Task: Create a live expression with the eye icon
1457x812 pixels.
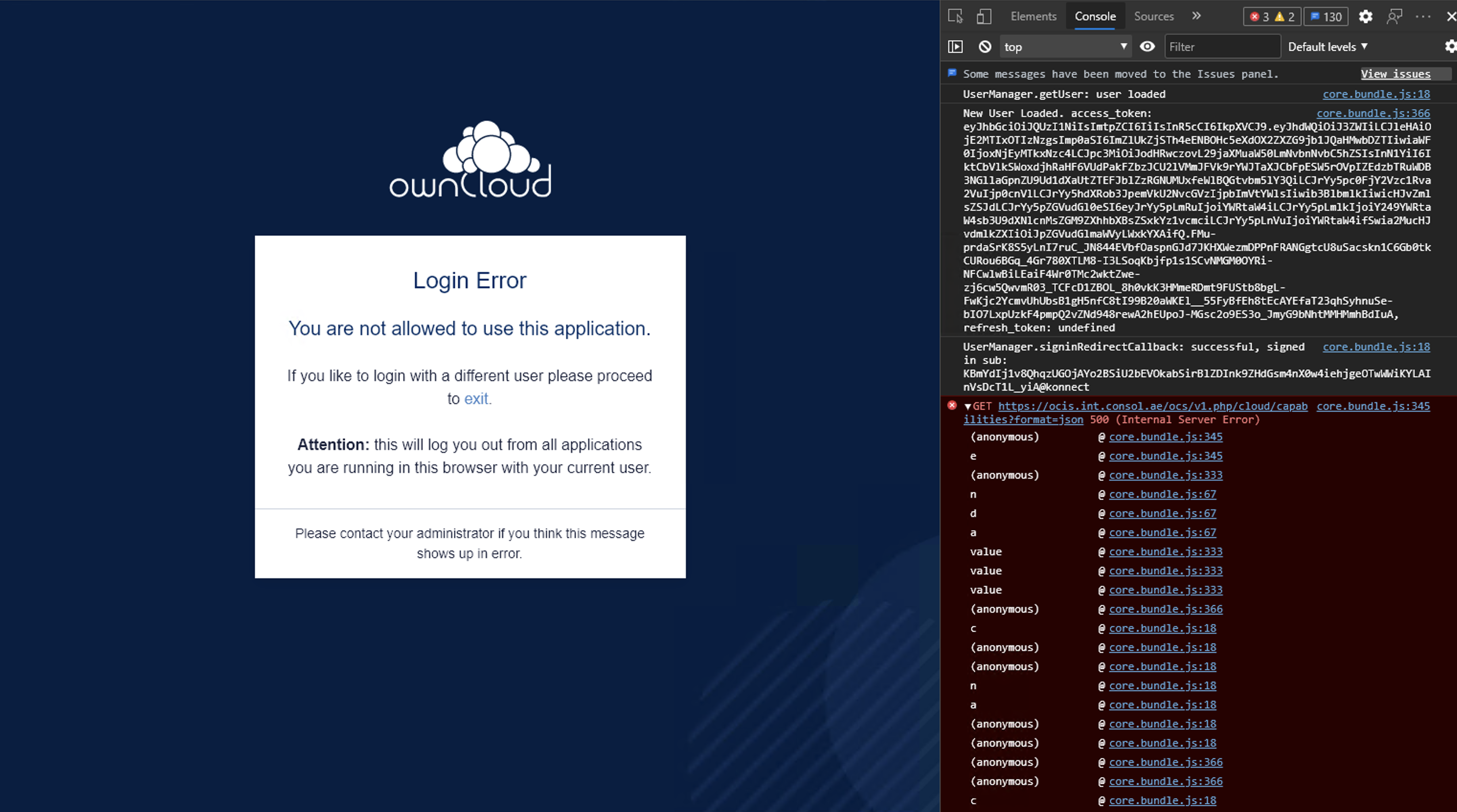Action: 1147,46
